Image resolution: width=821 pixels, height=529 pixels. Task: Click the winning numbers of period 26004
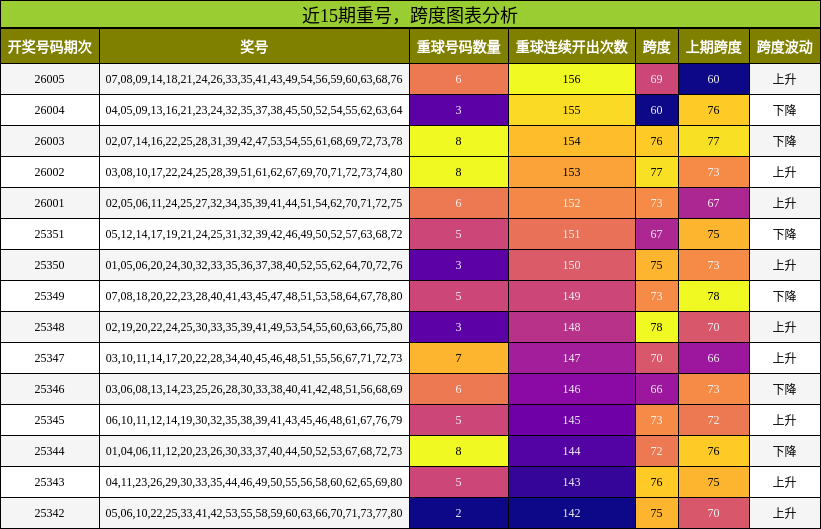click(x=254, y=110)
